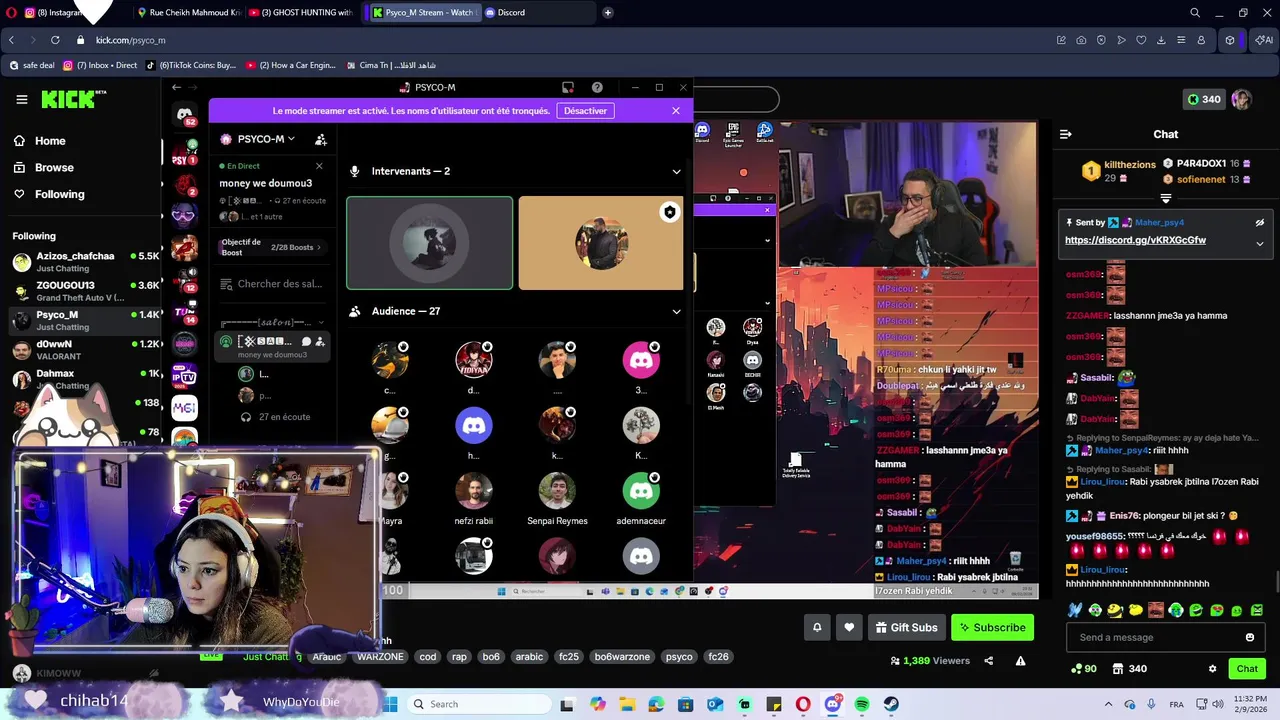Click the Kick coins balance 340 in header

click(1203, 99)
